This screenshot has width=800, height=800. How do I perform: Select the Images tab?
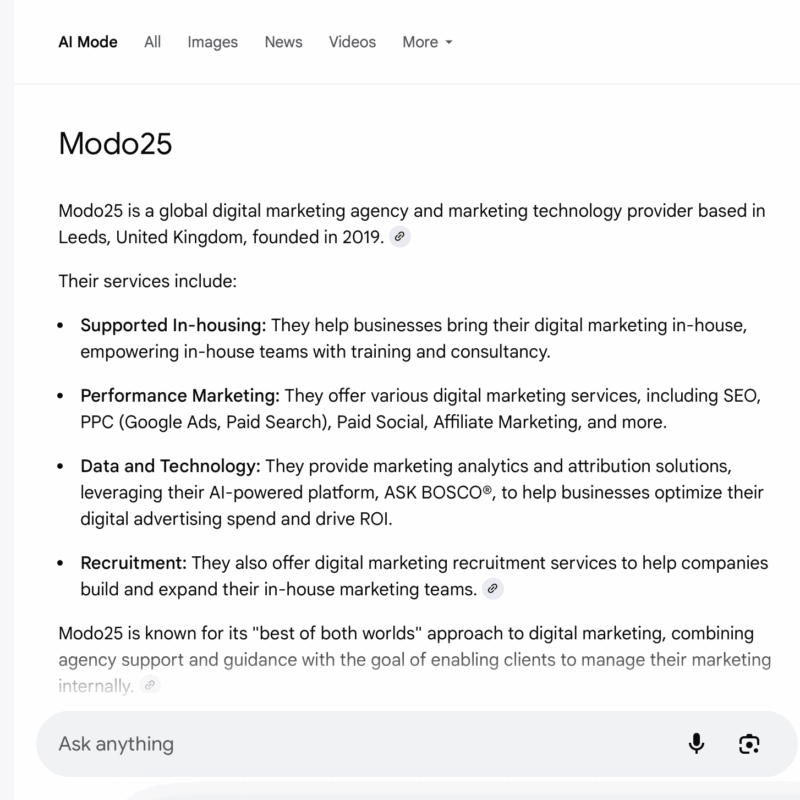coord(212,42)
